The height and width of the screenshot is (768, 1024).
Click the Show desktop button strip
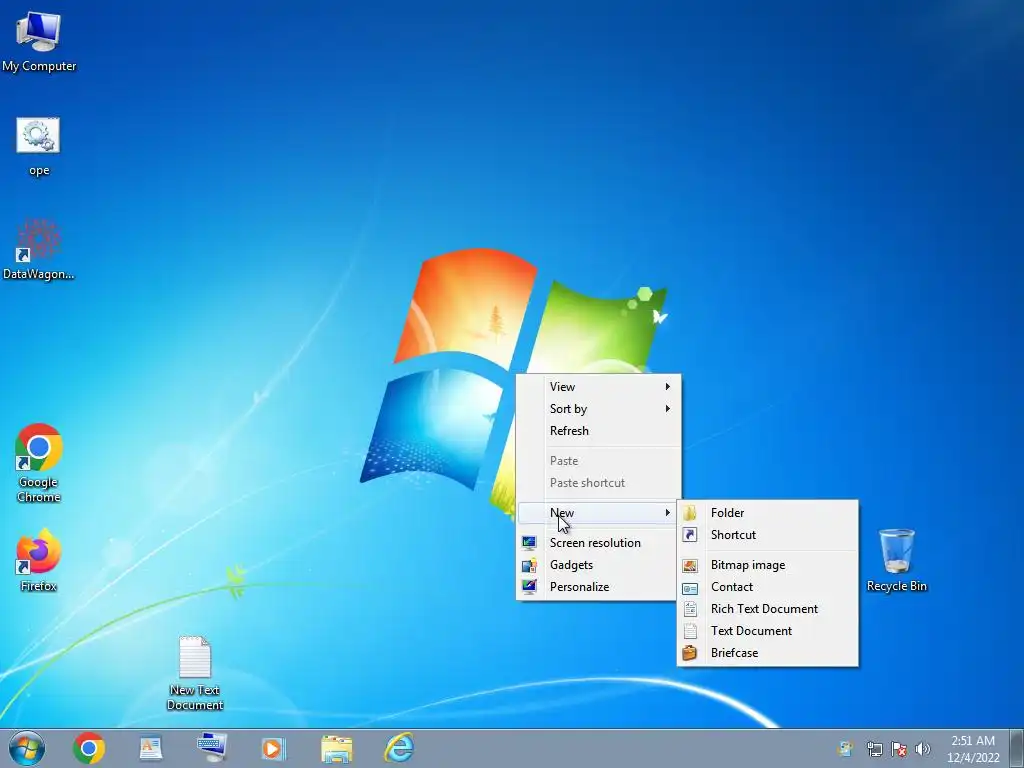pos(1017,748)
